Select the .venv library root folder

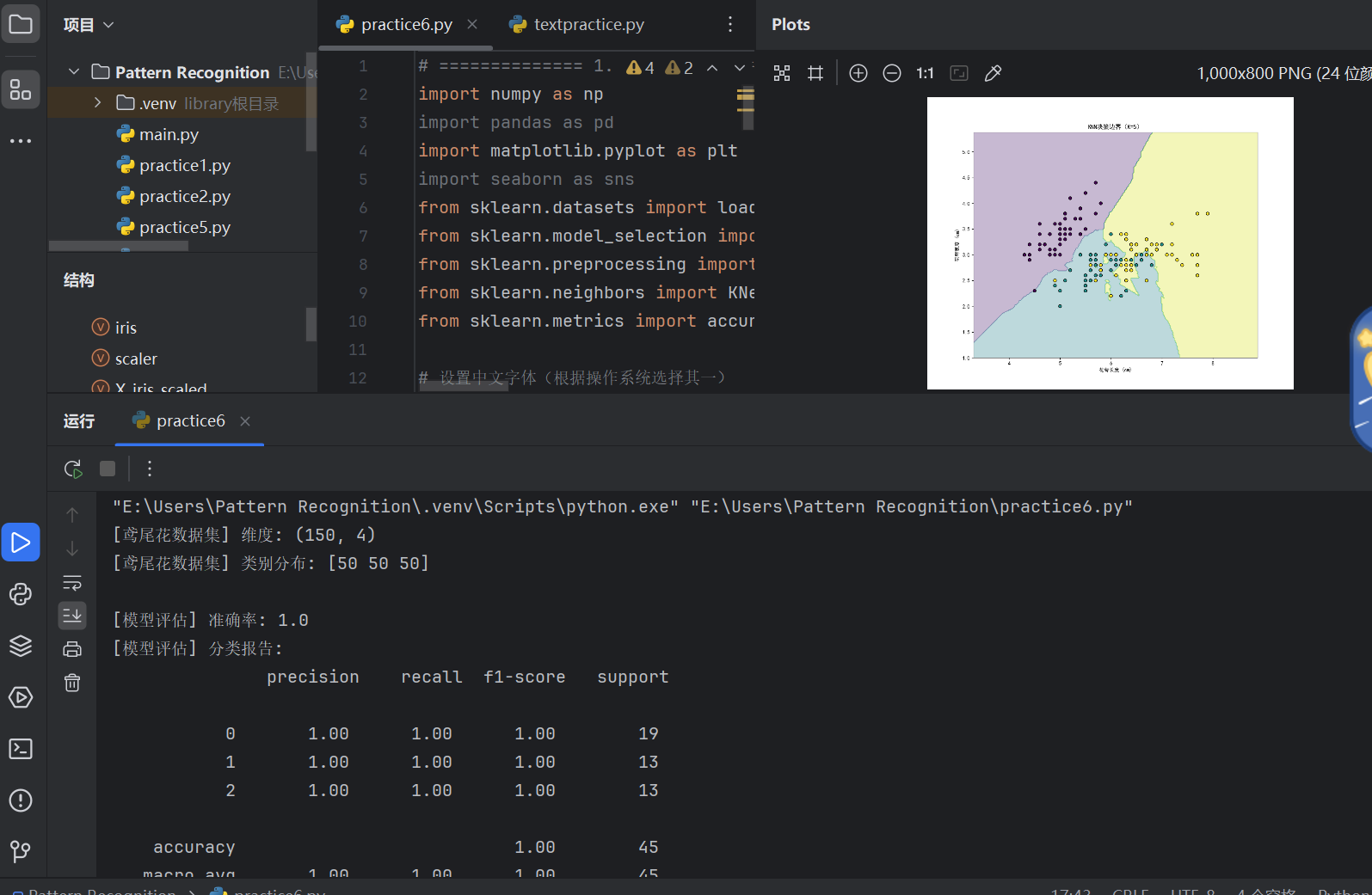[x=182, y=103]
